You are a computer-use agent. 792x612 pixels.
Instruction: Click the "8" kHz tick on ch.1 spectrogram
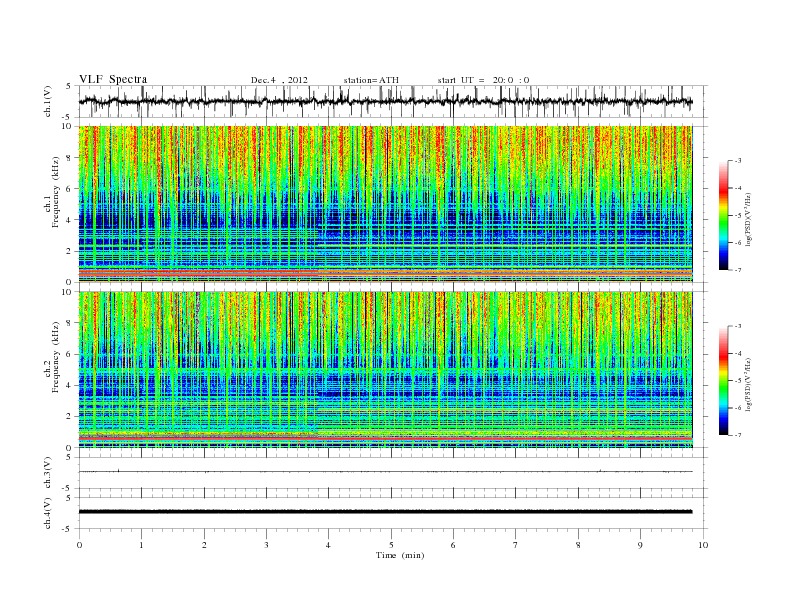(69, 158)
